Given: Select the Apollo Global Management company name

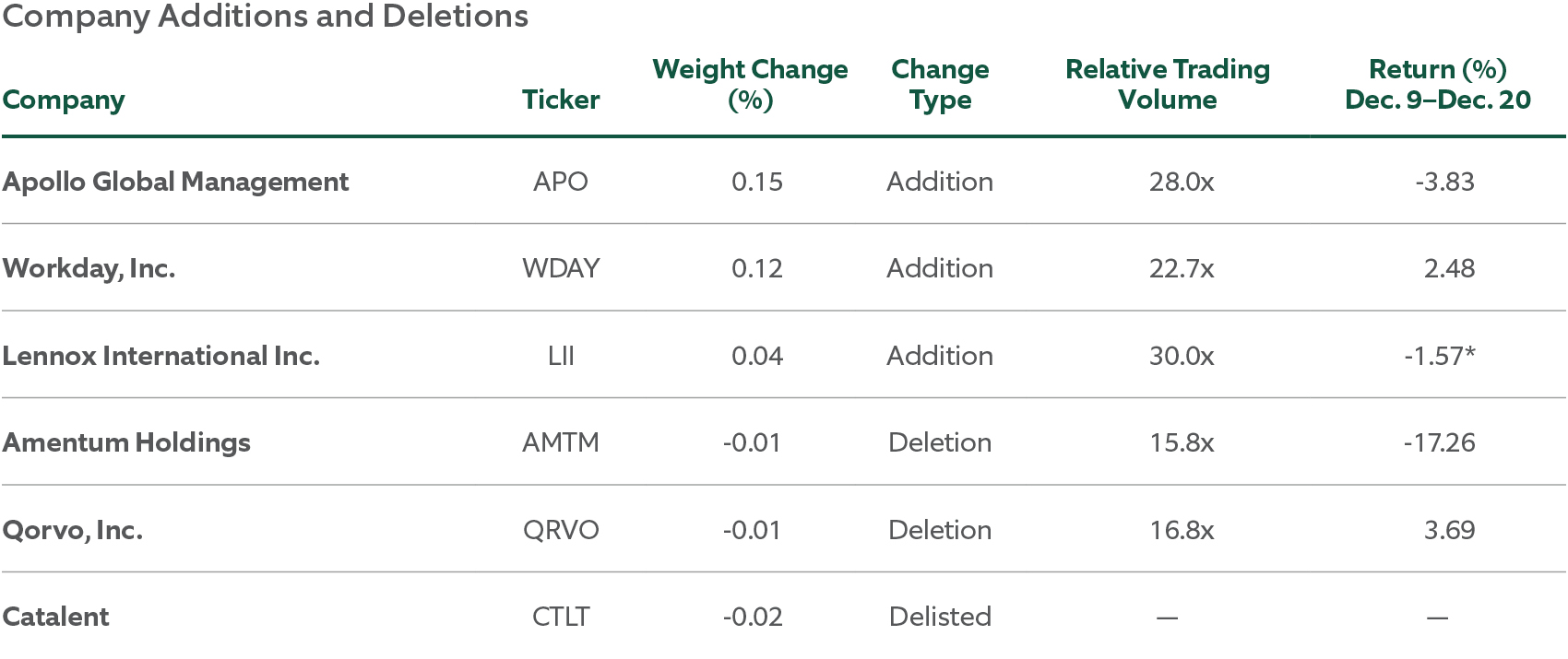Looking at the screenshot, I should [175, 182].
